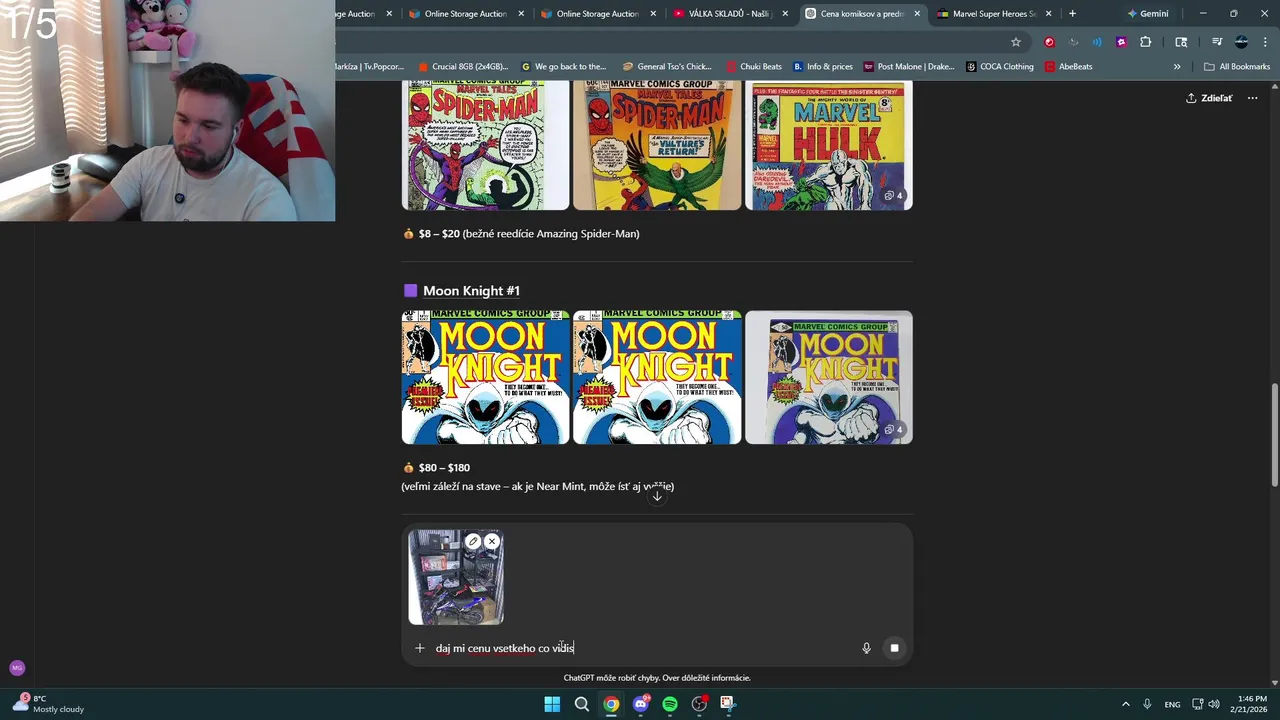Open the All Bookmarks folder
Screen dimensions: 1280x720
click(1237, 67)
